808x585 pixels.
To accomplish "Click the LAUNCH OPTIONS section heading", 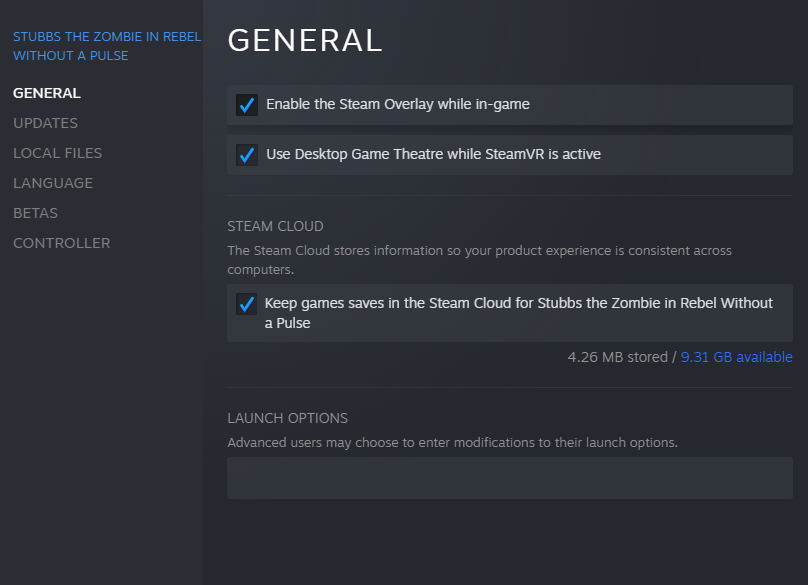I will point(287,418).
